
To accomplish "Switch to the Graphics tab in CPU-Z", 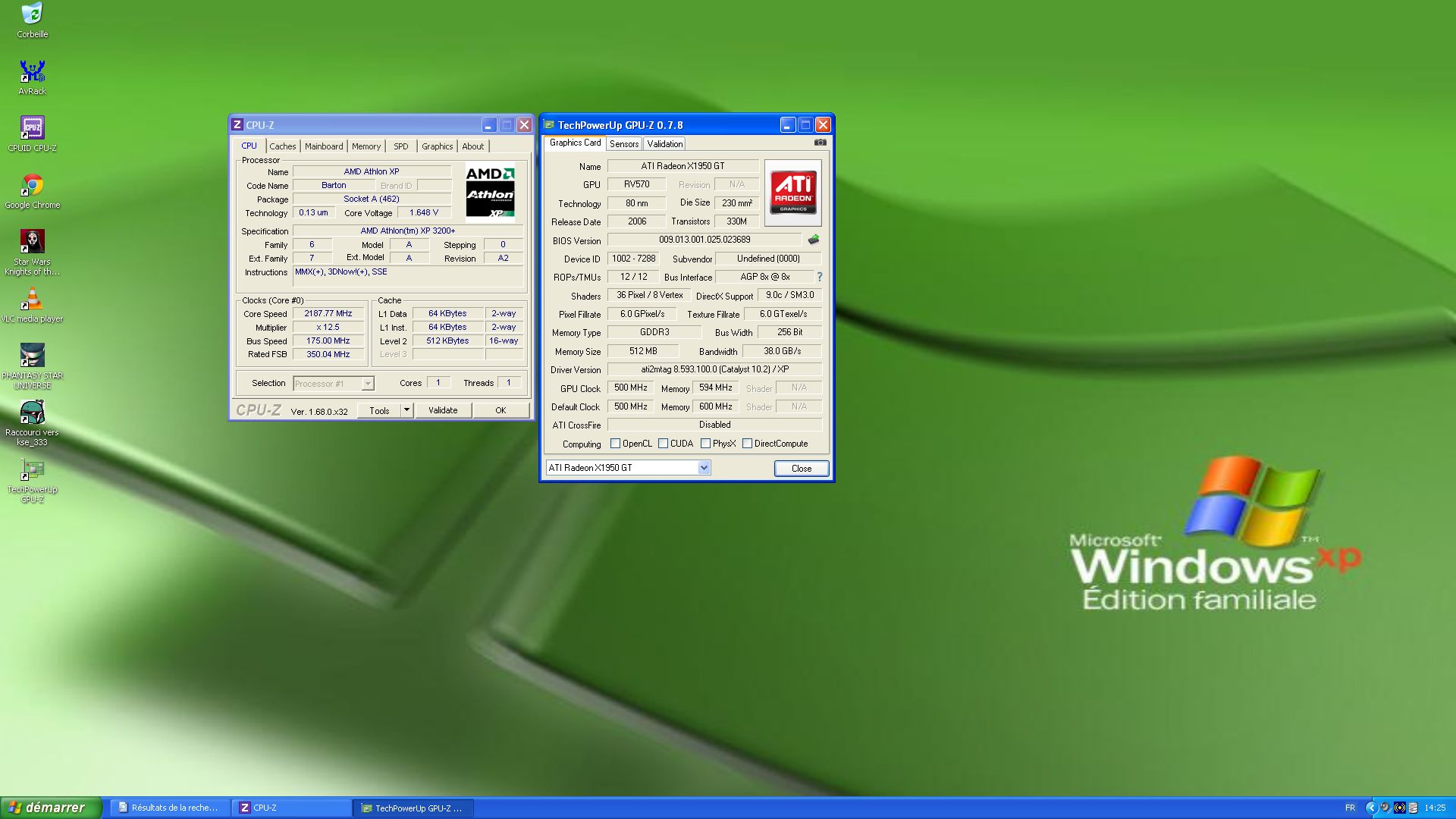I will click(x=438, y=146).
